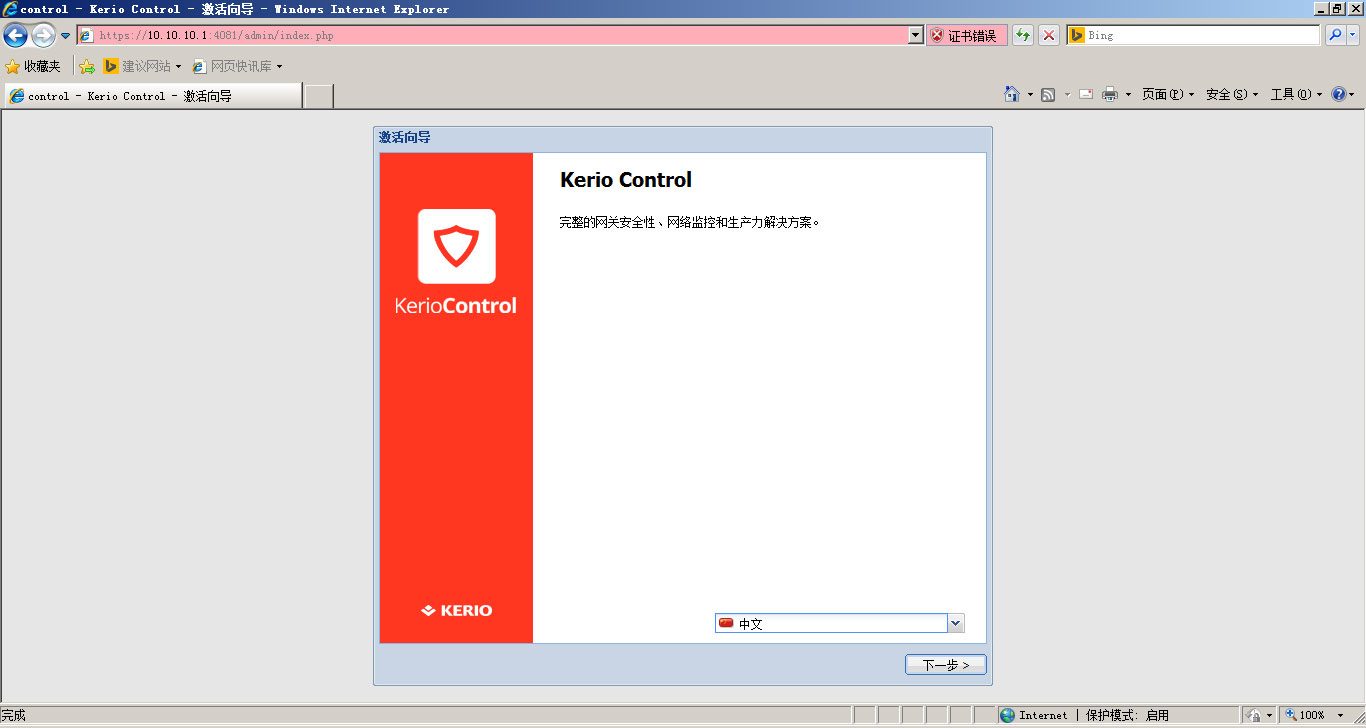Click the 100% zoom level button
The width and height of the screenshot is (1366, 728).
click(1305, 715)
